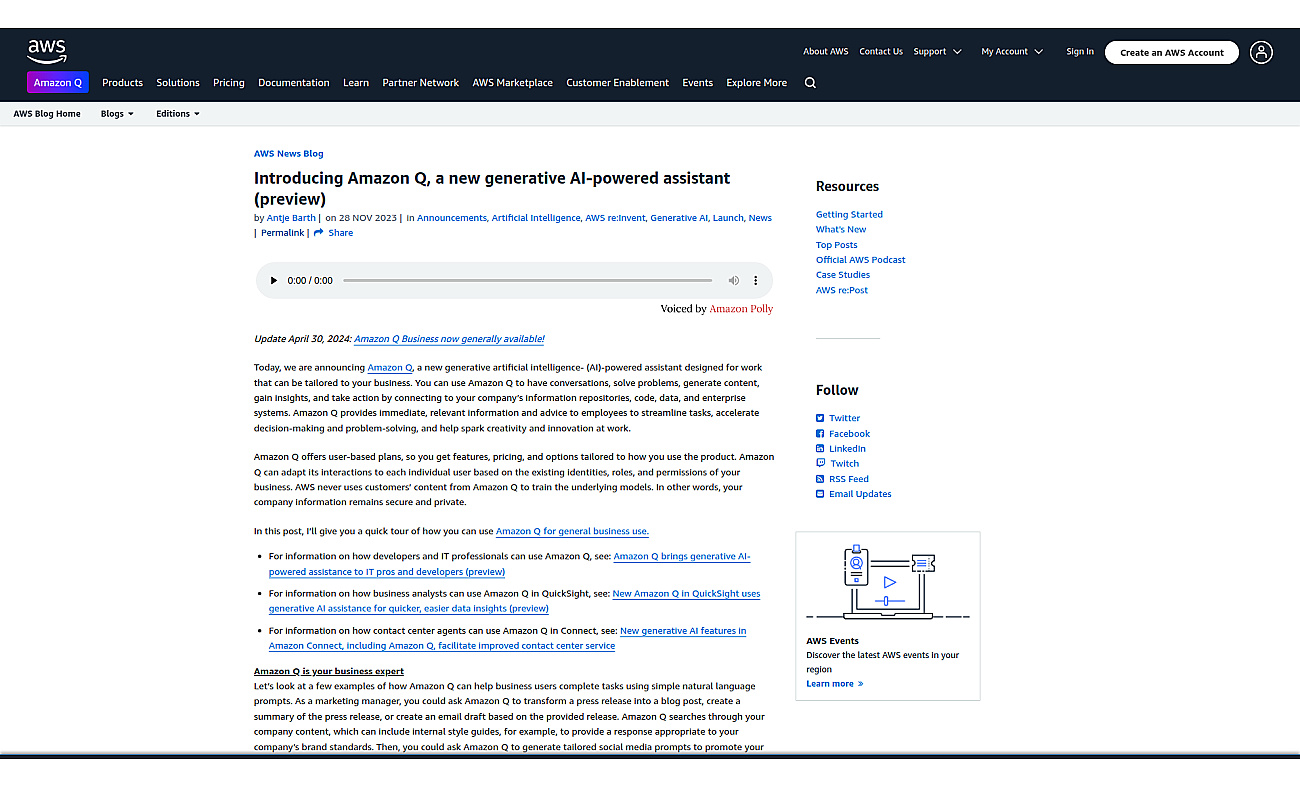The image size is (1300, 788).
Task: Open the Artificial Intelligence category link
Action: [x=536, y=218]
